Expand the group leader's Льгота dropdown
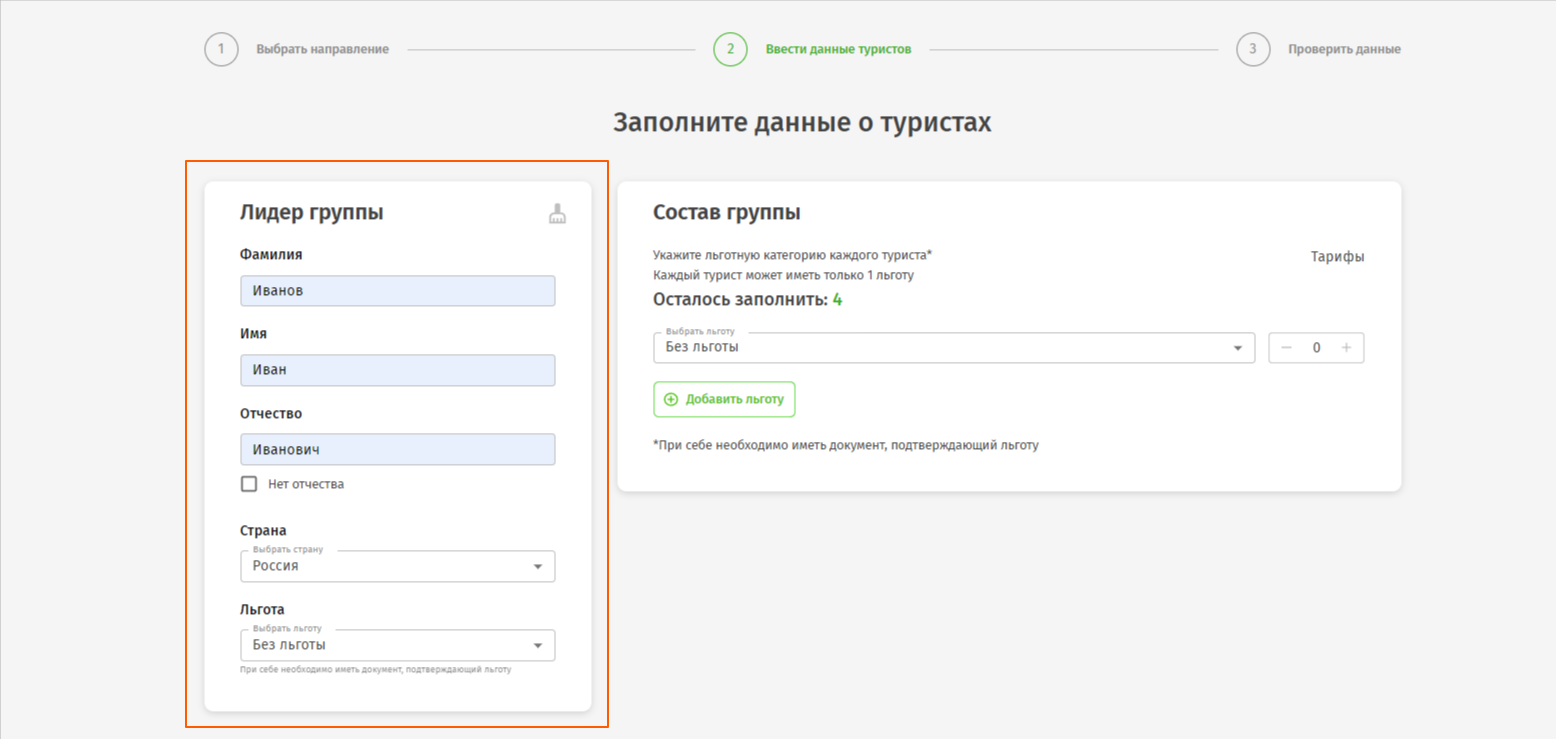The width and height of the screenshot is (1556, 739). tap(397, 645)
